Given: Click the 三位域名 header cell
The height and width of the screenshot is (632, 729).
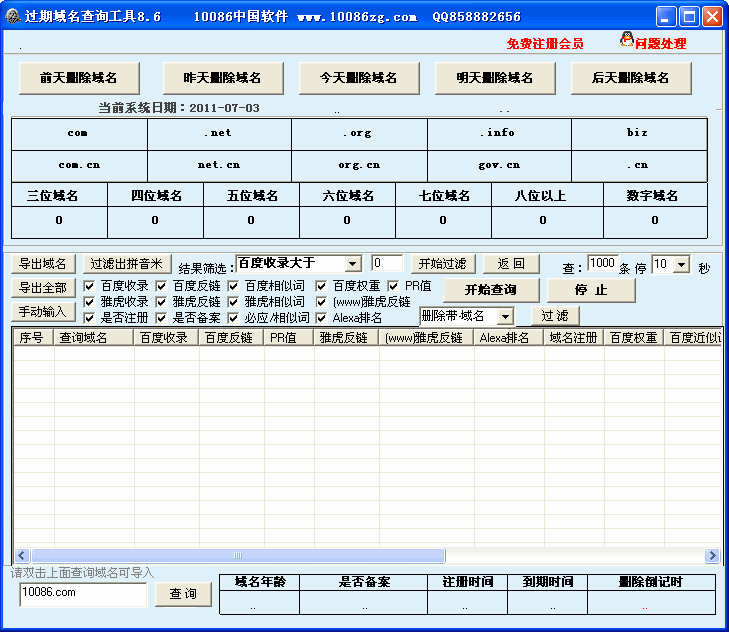Looking at the screenshot, I should coord(60,195).
